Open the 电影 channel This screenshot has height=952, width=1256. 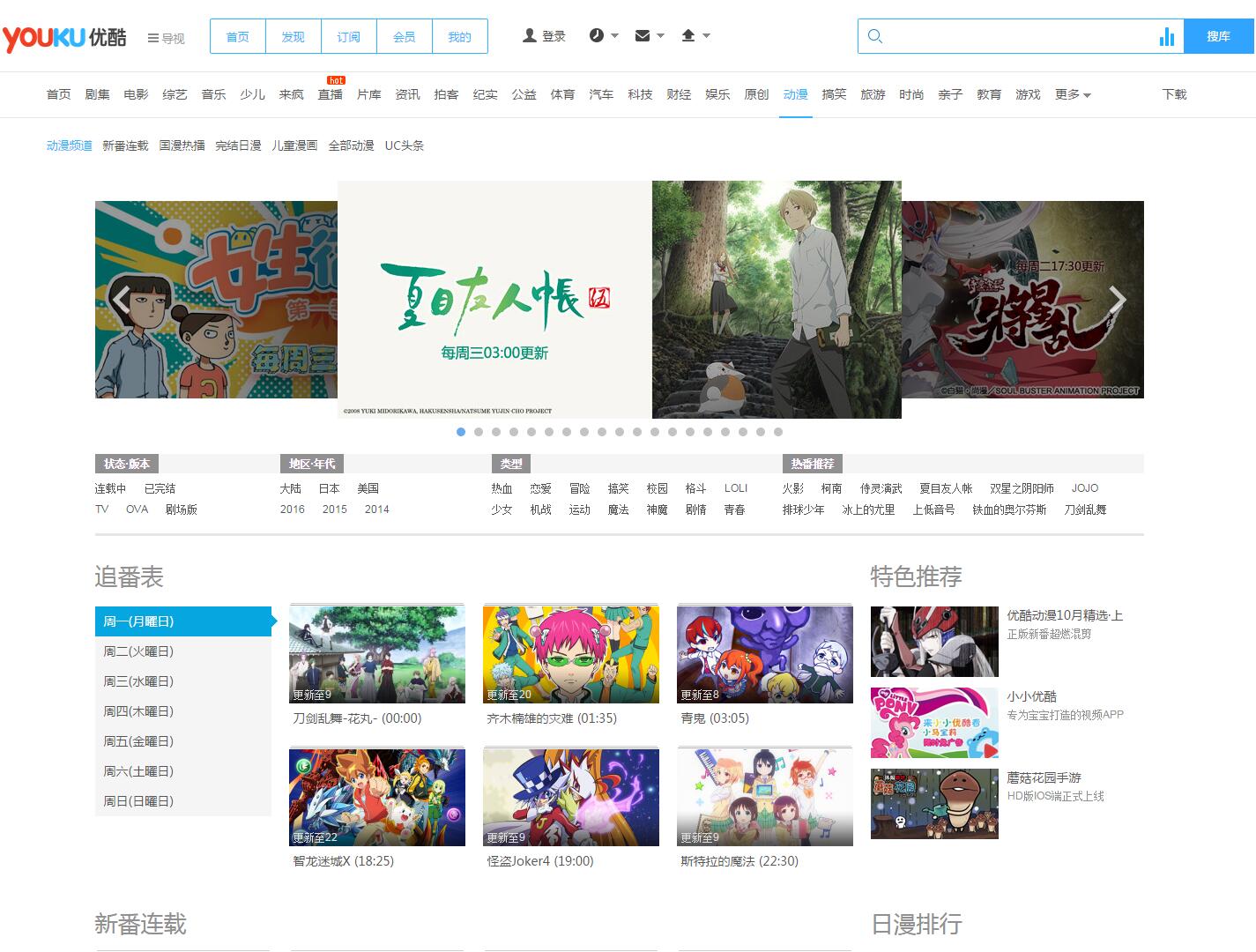pyautogui.click(x=137, y=94)
